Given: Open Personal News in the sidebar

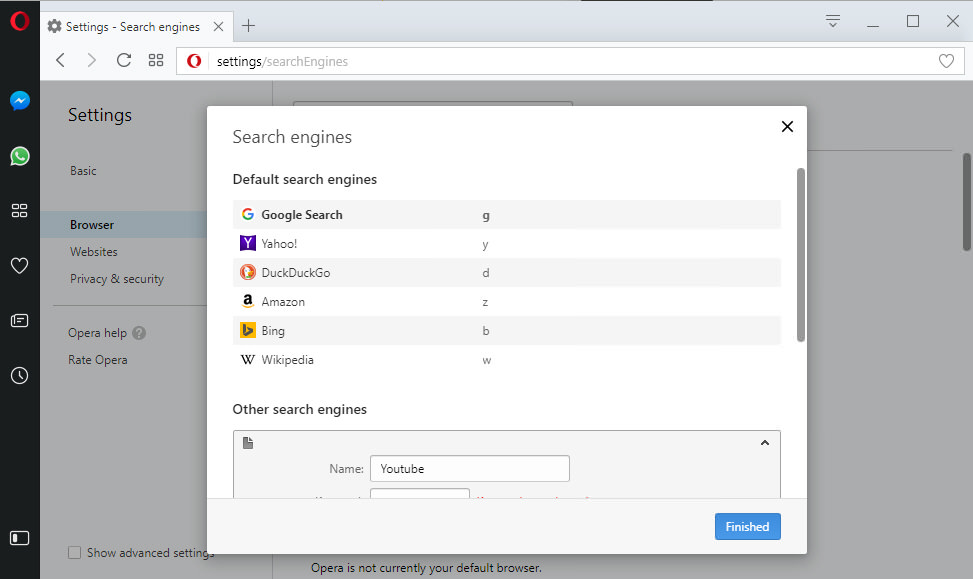Looking at the screenshot, I should point(20,320).
